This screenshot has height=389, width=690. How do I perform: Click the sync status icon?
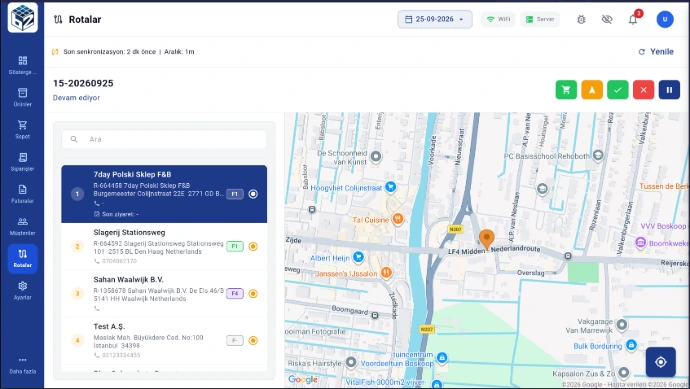pos(55,52)
